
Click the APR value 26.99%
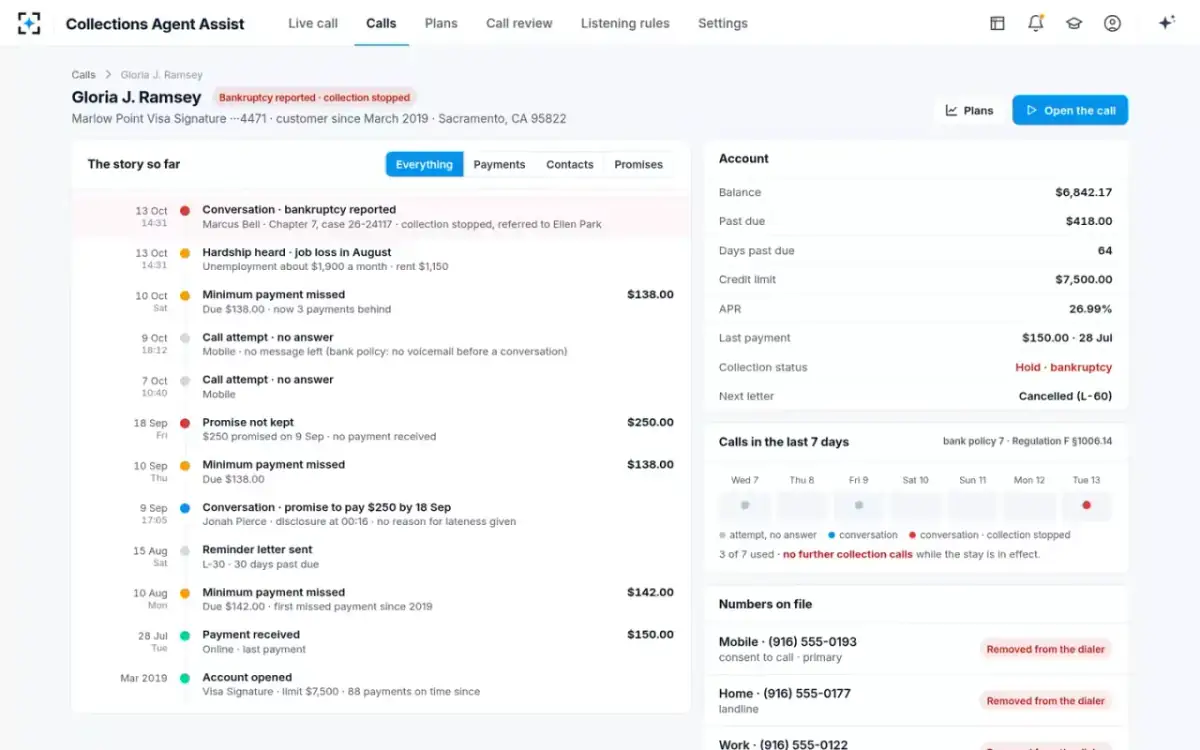tap(1090, 309)
